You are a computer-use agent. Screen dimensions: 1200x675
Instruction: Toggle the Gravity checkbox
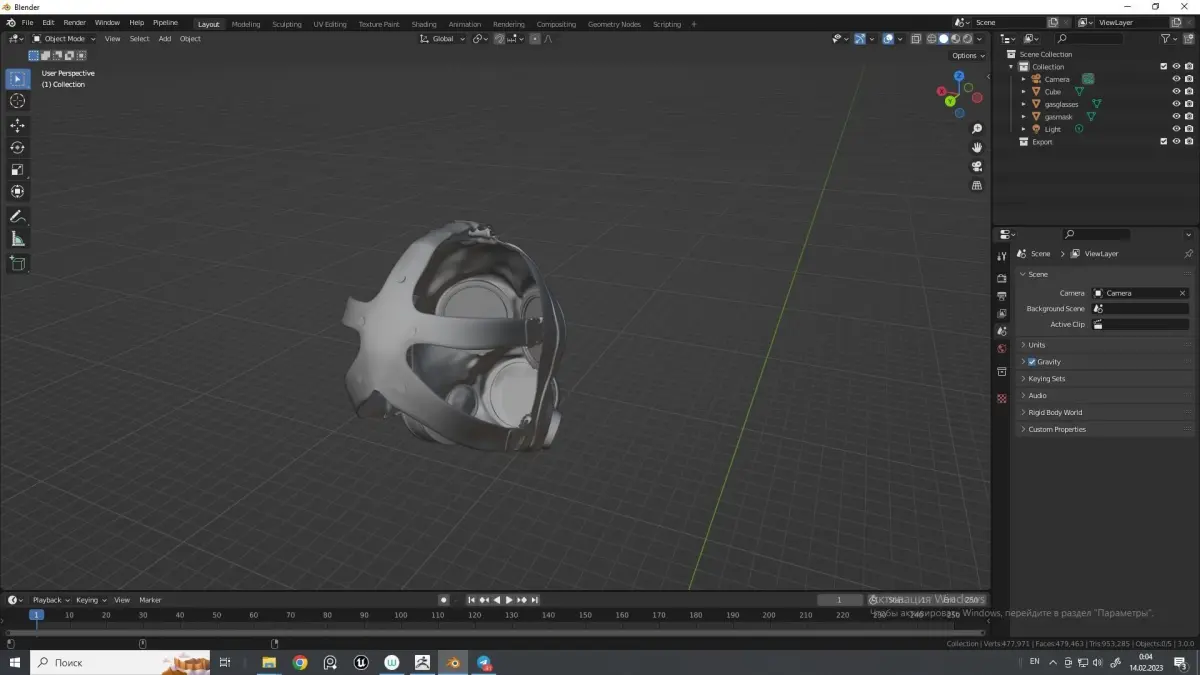[x=1032, y=362]
